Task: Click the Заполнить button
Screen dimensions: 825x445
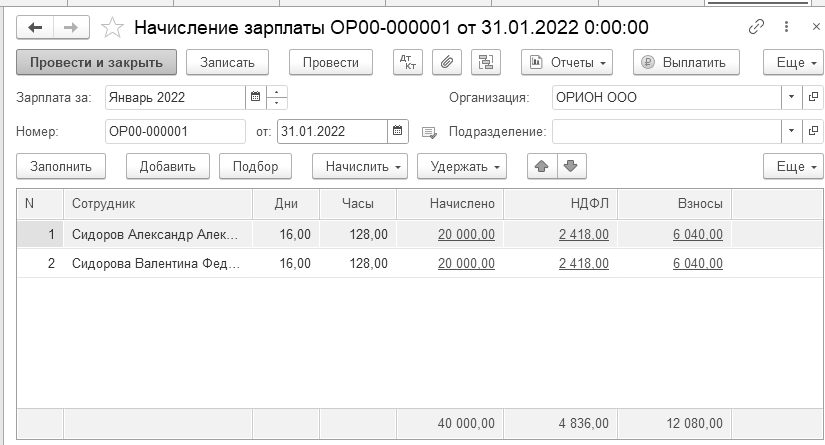Action: point(62,166)
